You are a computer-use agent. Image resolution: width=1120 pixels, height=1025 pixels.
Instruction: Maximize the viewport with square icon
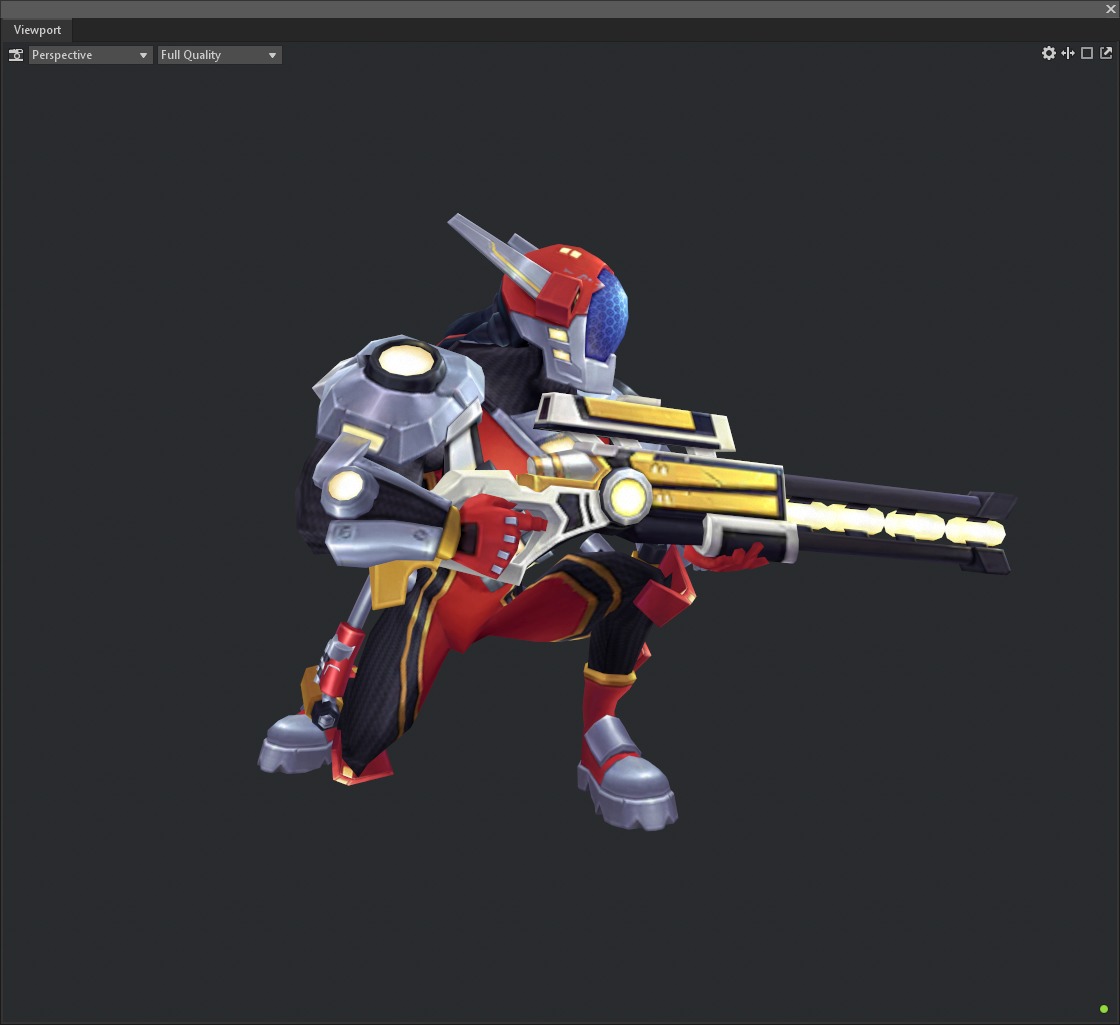(1087, 53)
